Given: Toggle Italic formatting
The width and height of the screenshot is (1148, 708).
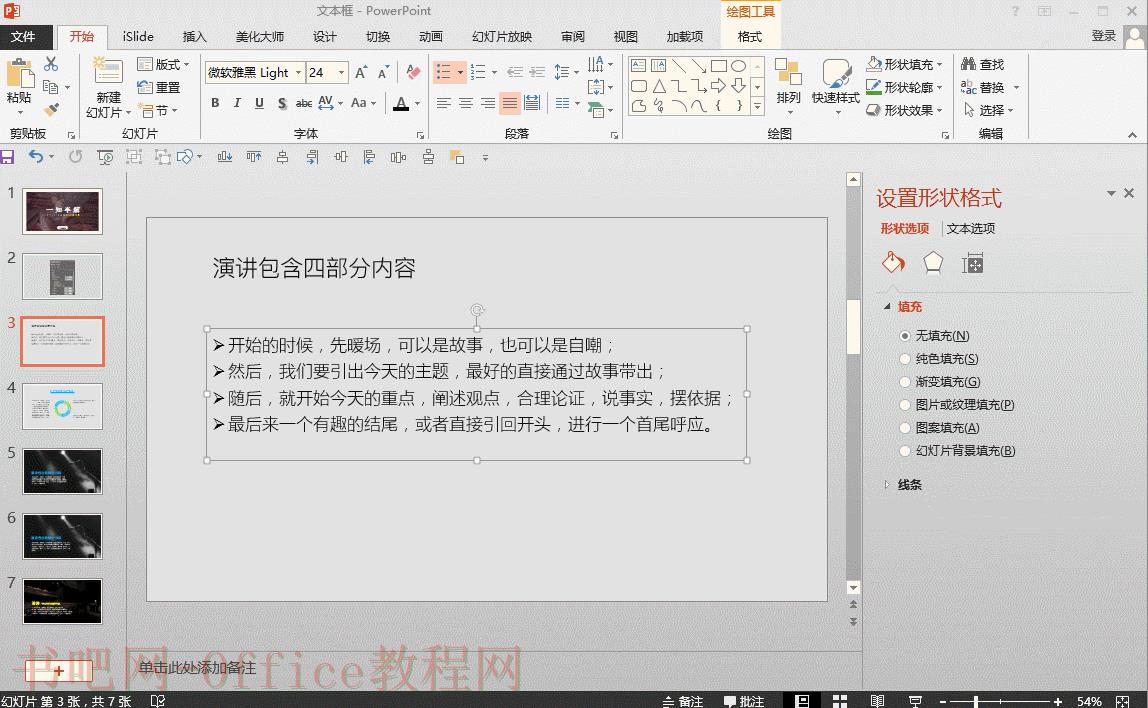Looking at the screenshot, I should pos(237,103).
